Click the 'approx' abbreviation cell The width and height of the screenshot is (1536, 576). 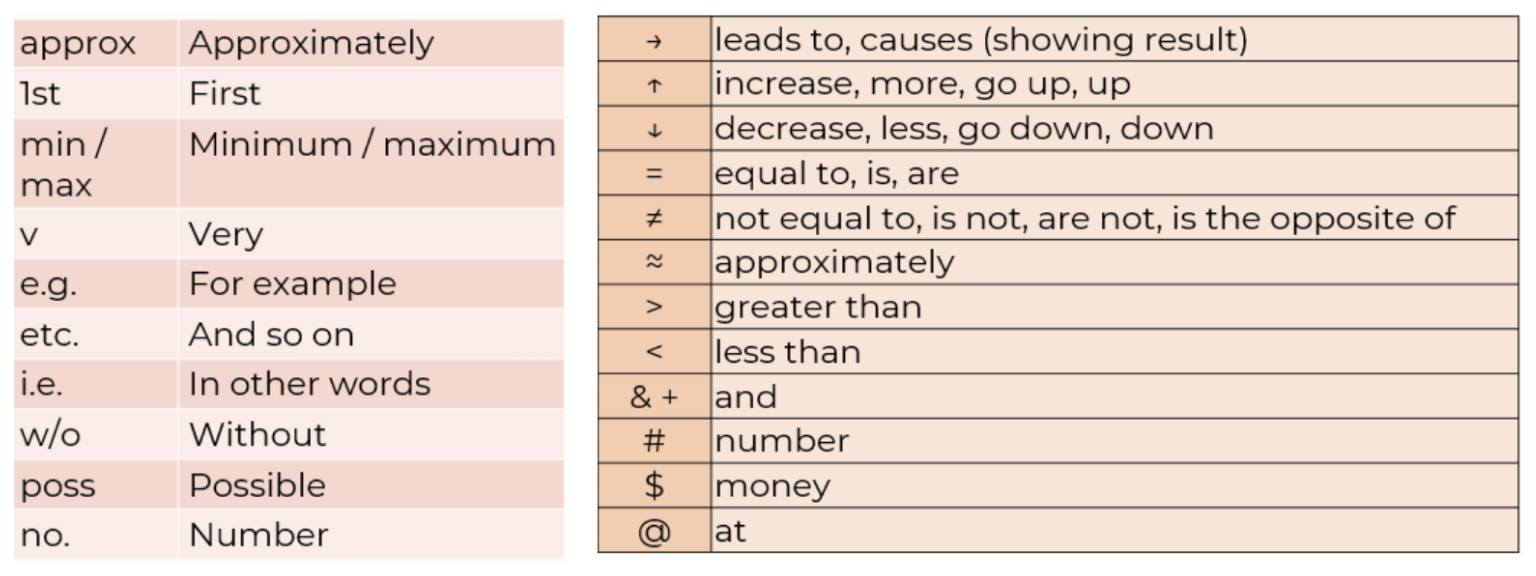point(78,44)
